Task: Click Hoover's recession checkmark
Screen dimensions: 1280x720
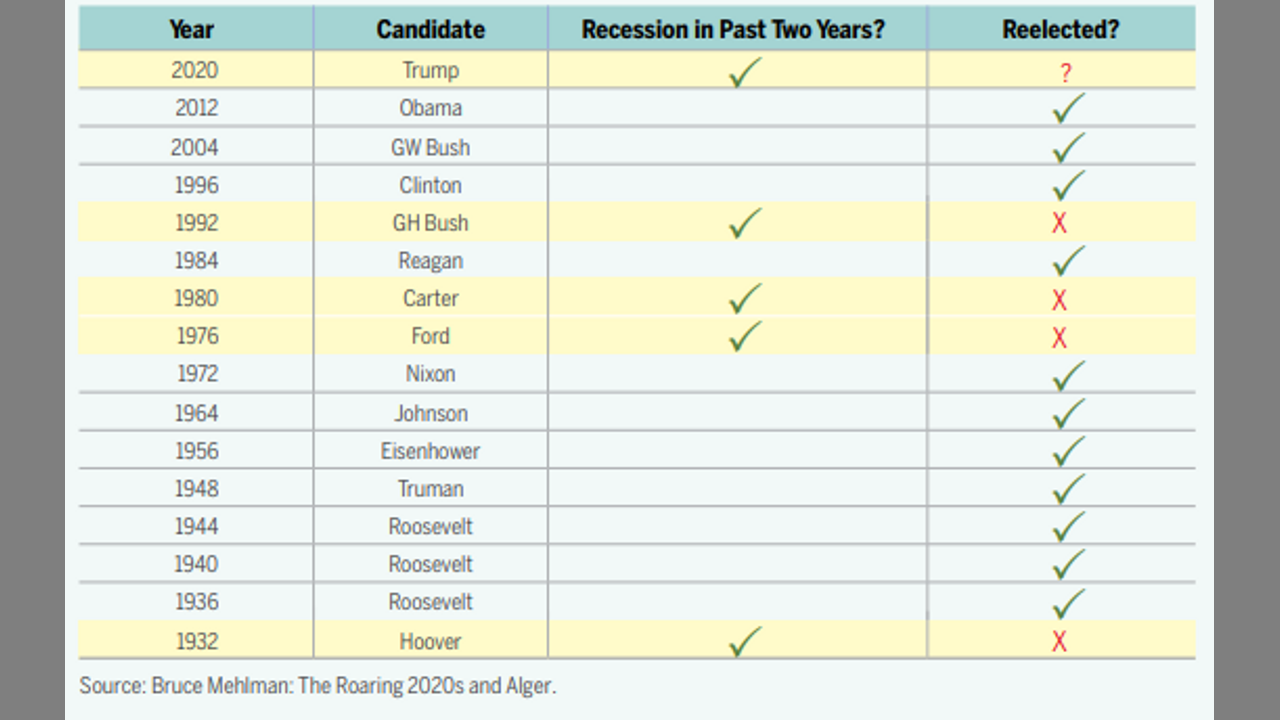Action: point(745,641)
